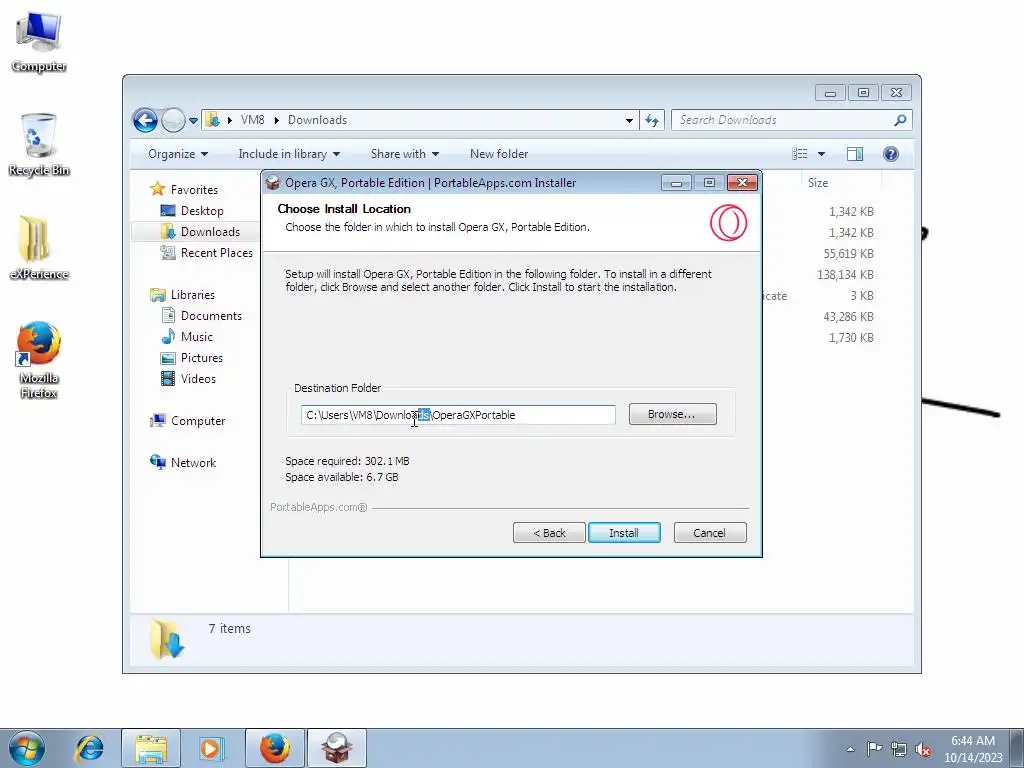Click the 3 KB size entry
The width and height of the screenshot is (1024, 768).
pos(862,296)
